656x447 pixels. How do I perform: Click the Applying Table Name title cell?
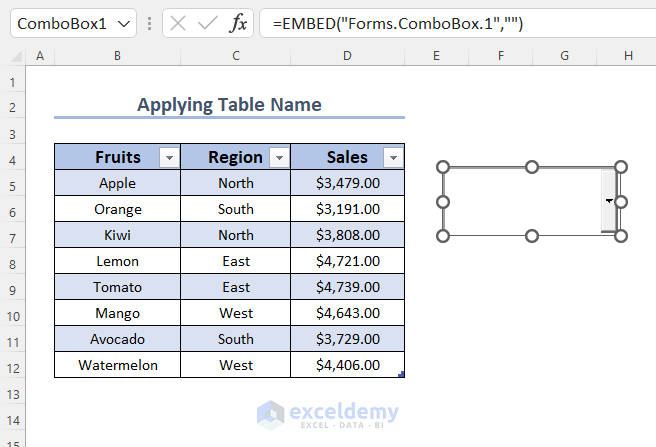pyautogui.click(x=229, y=105)
